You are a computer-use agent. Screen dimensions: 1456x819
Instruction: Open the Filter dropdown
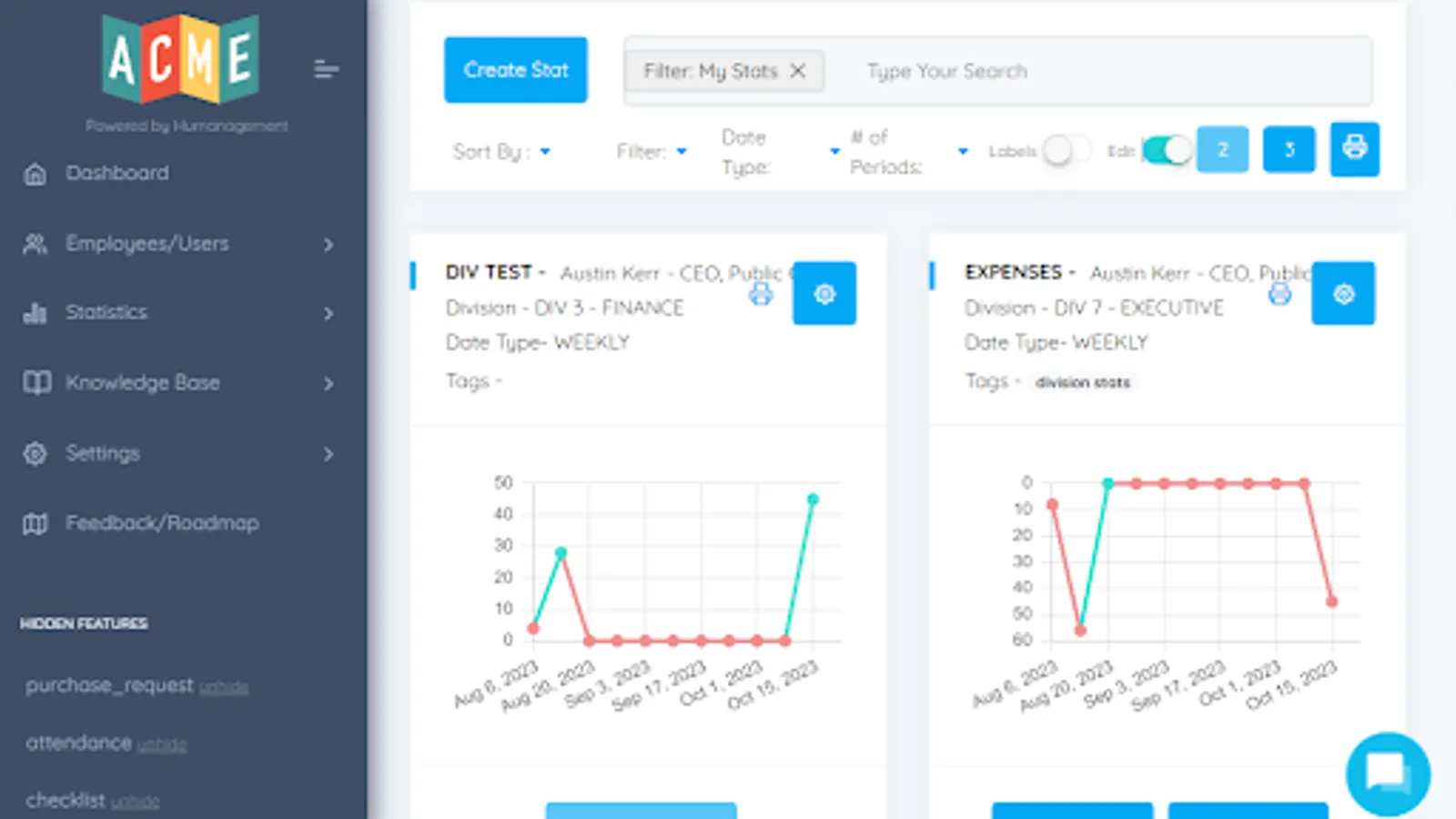[x=652, y=151]
